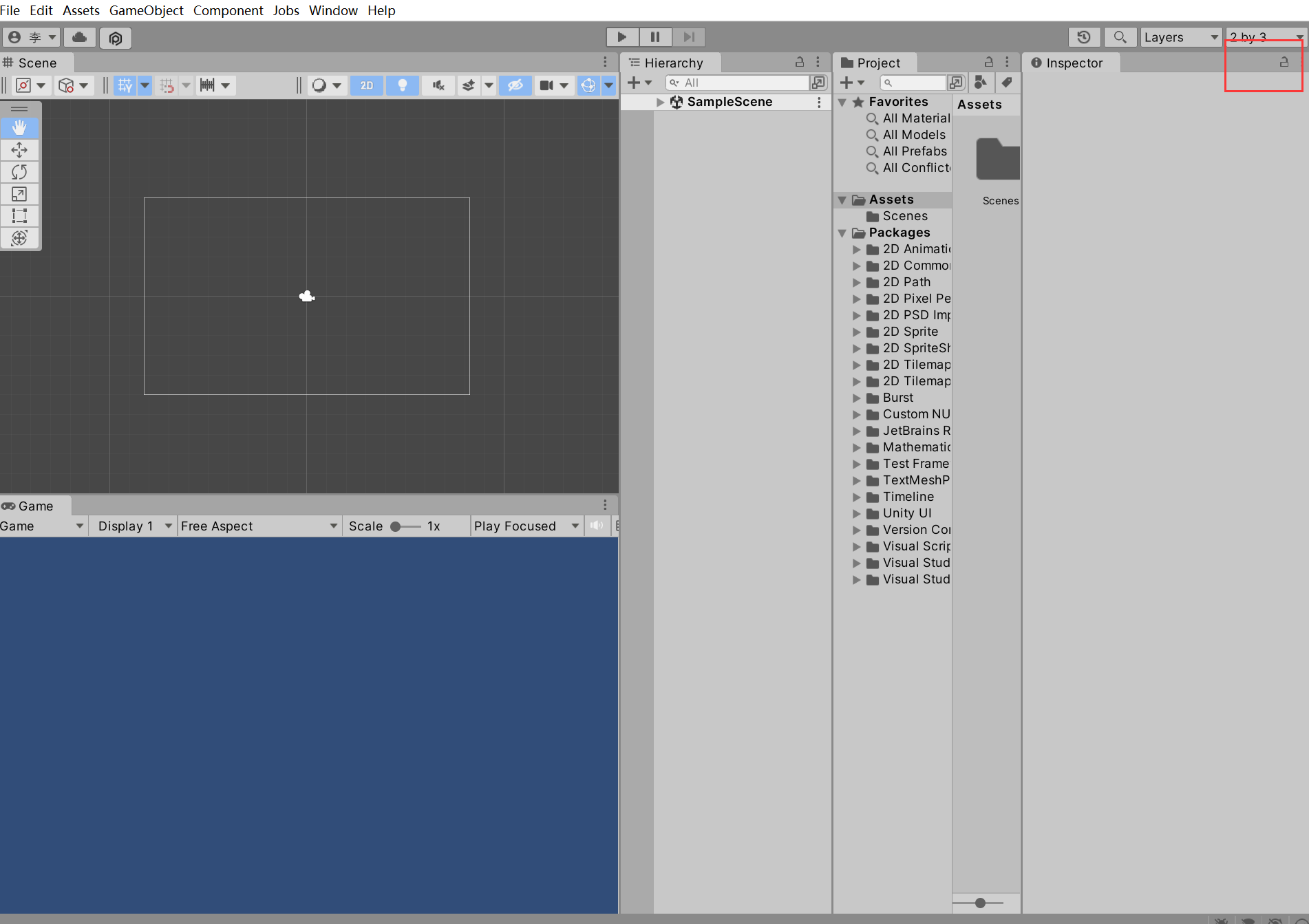1309x924 pixels.
Task: Expand the SampleScene hierarchy item
Action: (x=661, y=102)
